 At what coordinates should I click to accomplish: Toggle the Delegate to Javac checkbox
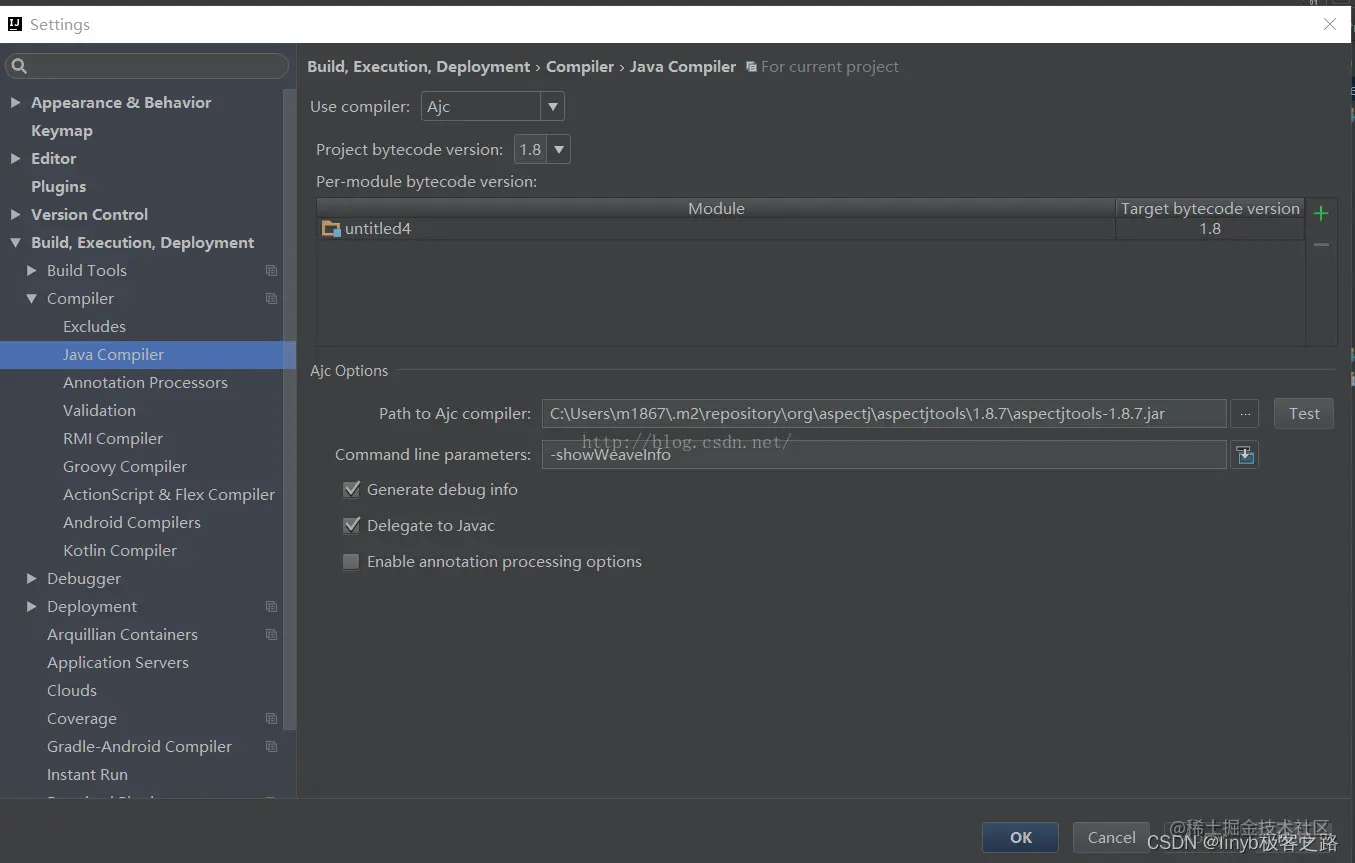click(351, 525)
